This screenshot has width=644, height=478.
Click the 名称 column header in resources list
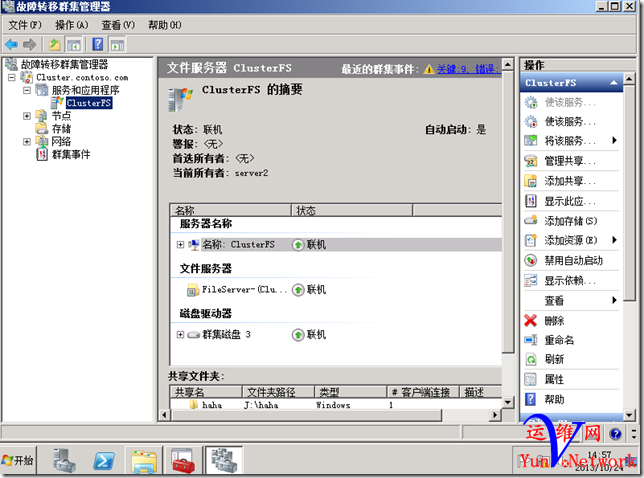(x=231, y=210)
